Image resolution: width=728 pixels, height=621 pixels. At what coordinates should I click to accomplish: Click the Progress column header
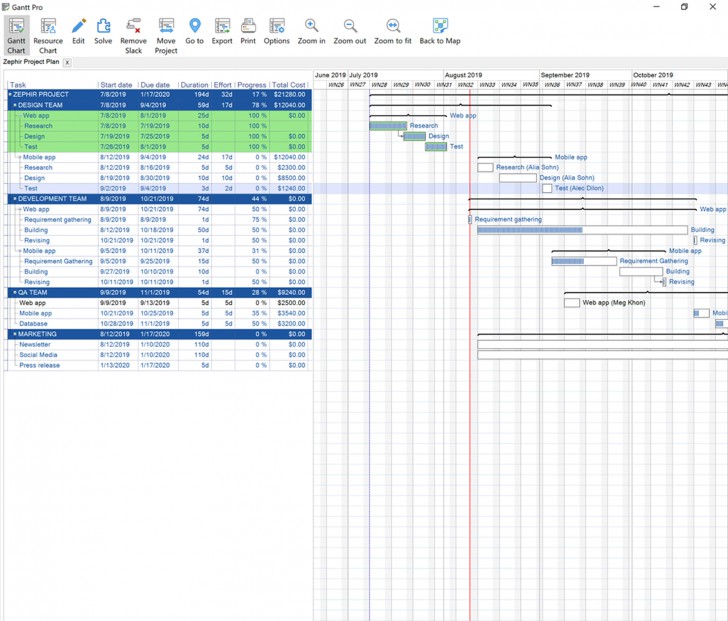pos(252,85)
